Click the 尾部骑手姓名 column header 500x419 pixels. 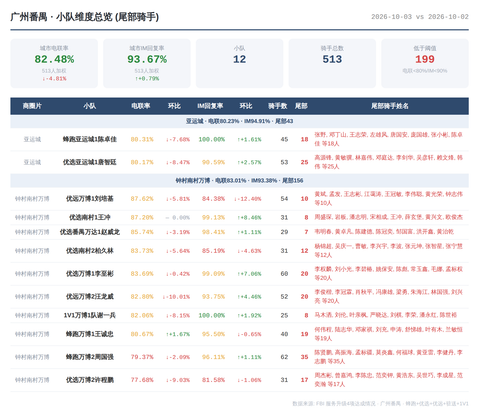390,106
